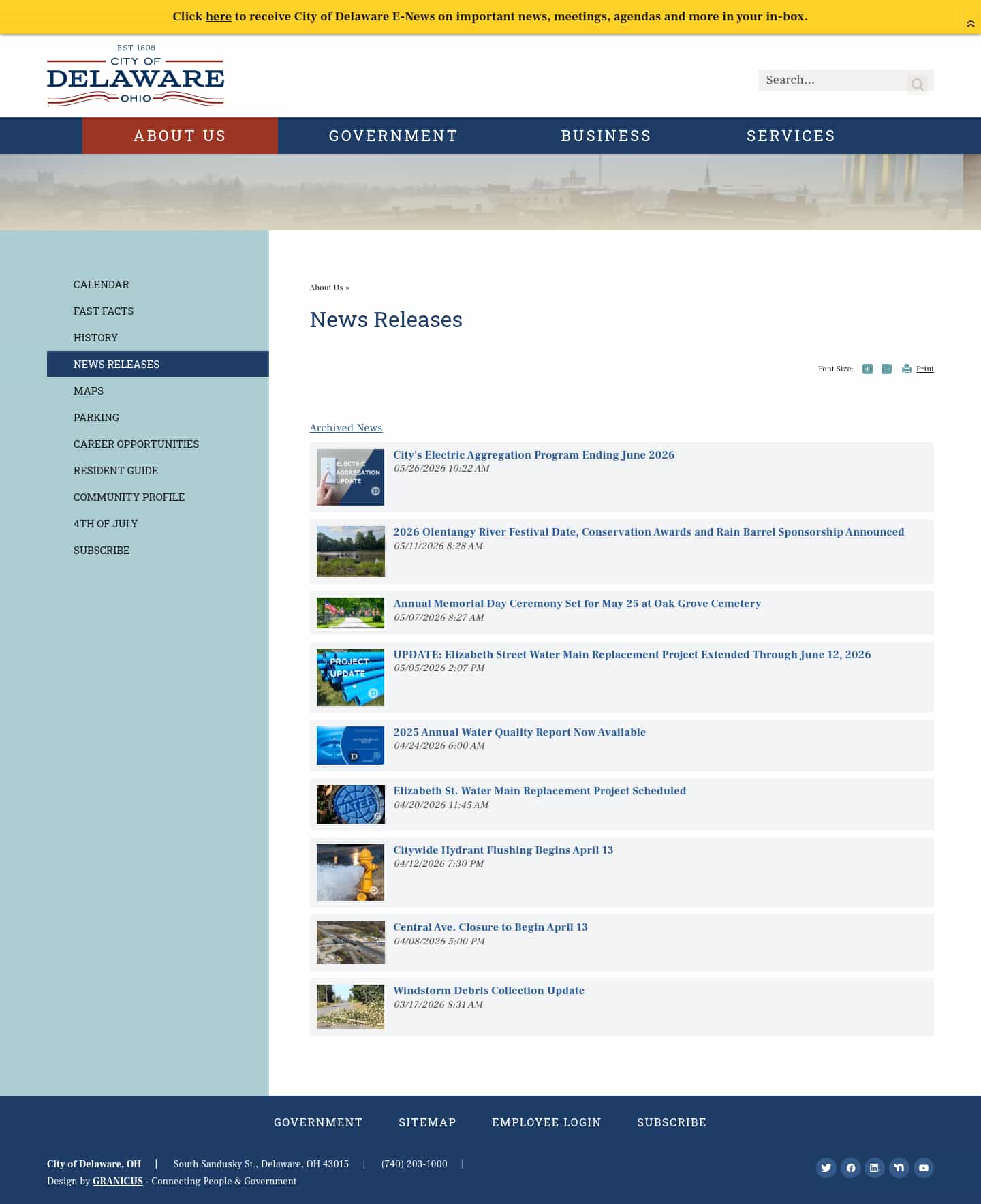
Task: Click the Memorial Day flags thumbnail
Action: [x=350, y=613]
